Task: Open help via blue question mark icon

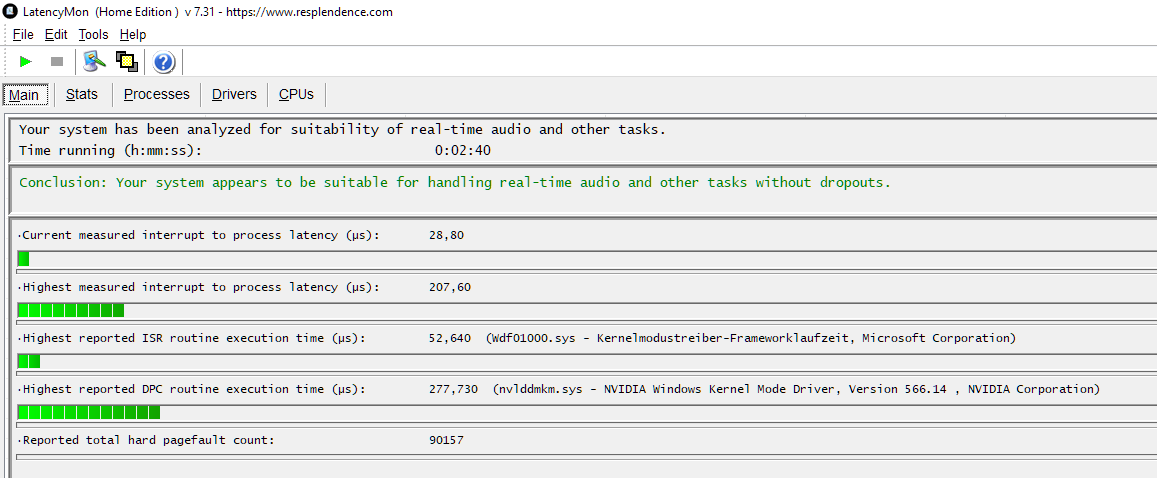Action: pyautogui.click(x=164, y=63)
